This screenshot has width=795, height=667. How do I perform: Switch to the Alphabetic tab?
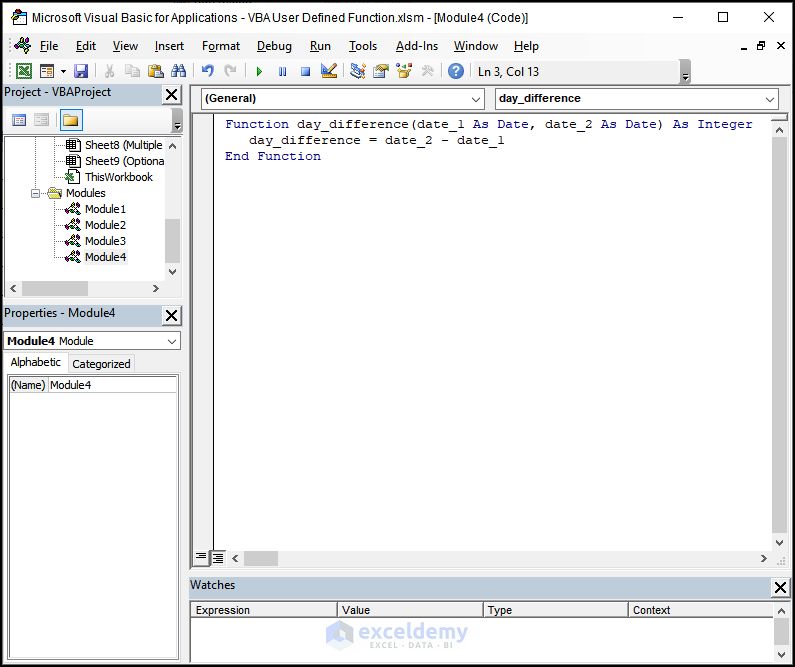(35, 362)
